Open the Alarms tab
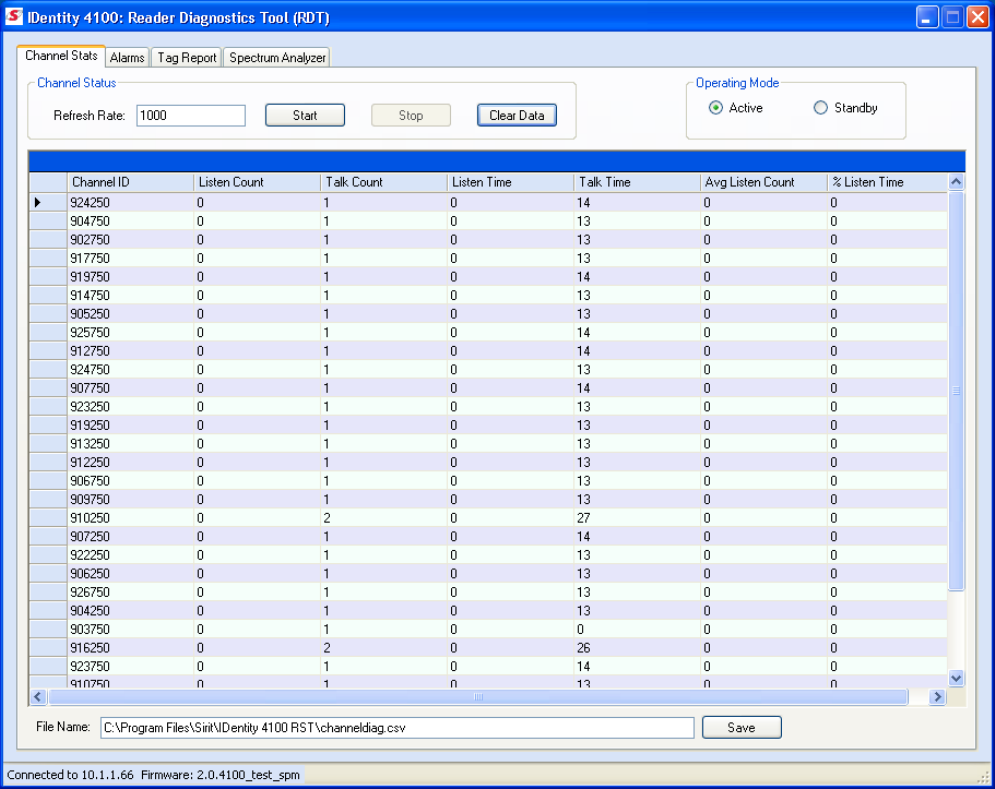Viewport: 995px width, 789px height. click(127, 58)
